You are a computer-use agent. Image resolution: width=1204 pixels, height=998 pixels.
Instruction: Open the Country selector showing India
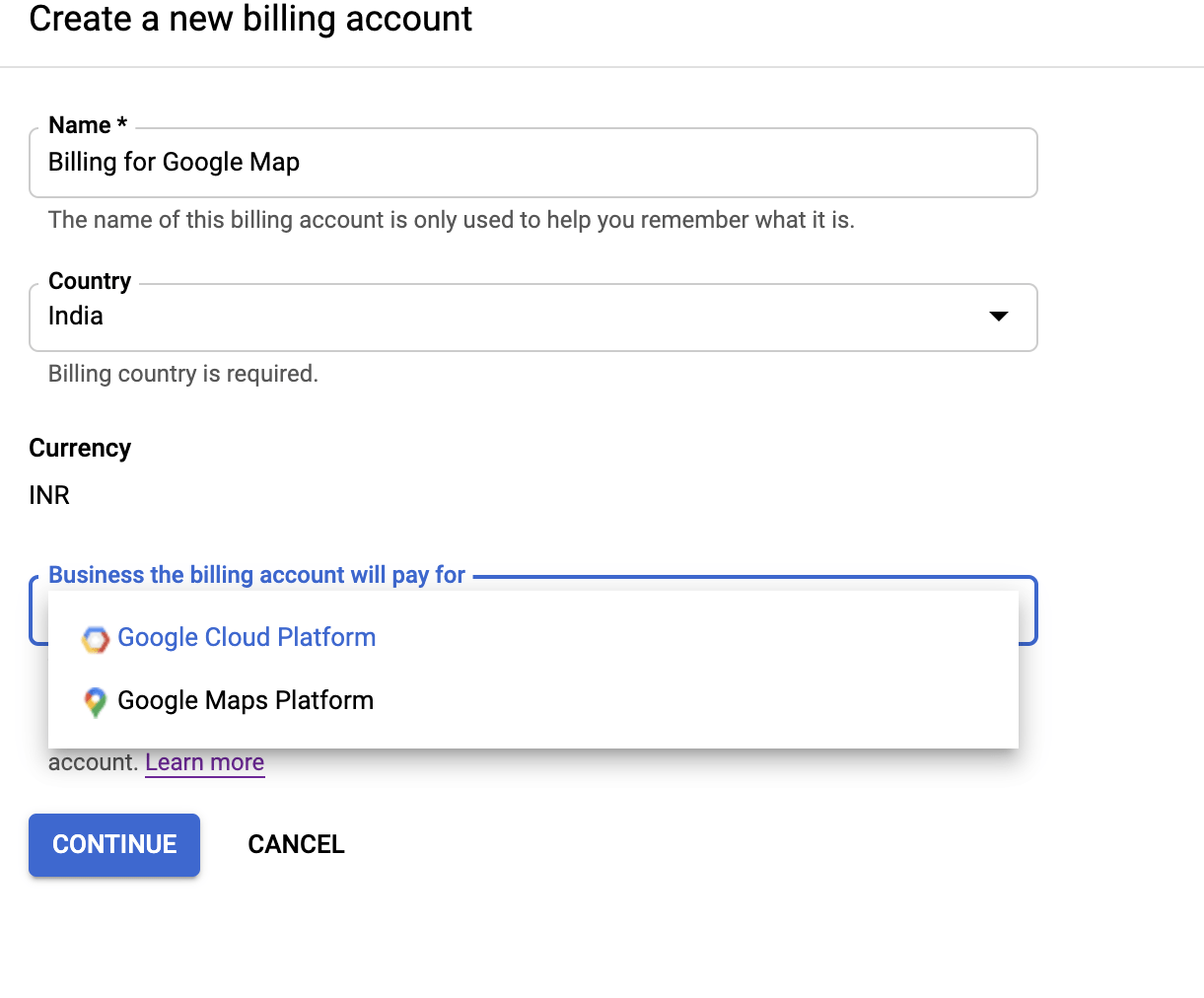532,317
